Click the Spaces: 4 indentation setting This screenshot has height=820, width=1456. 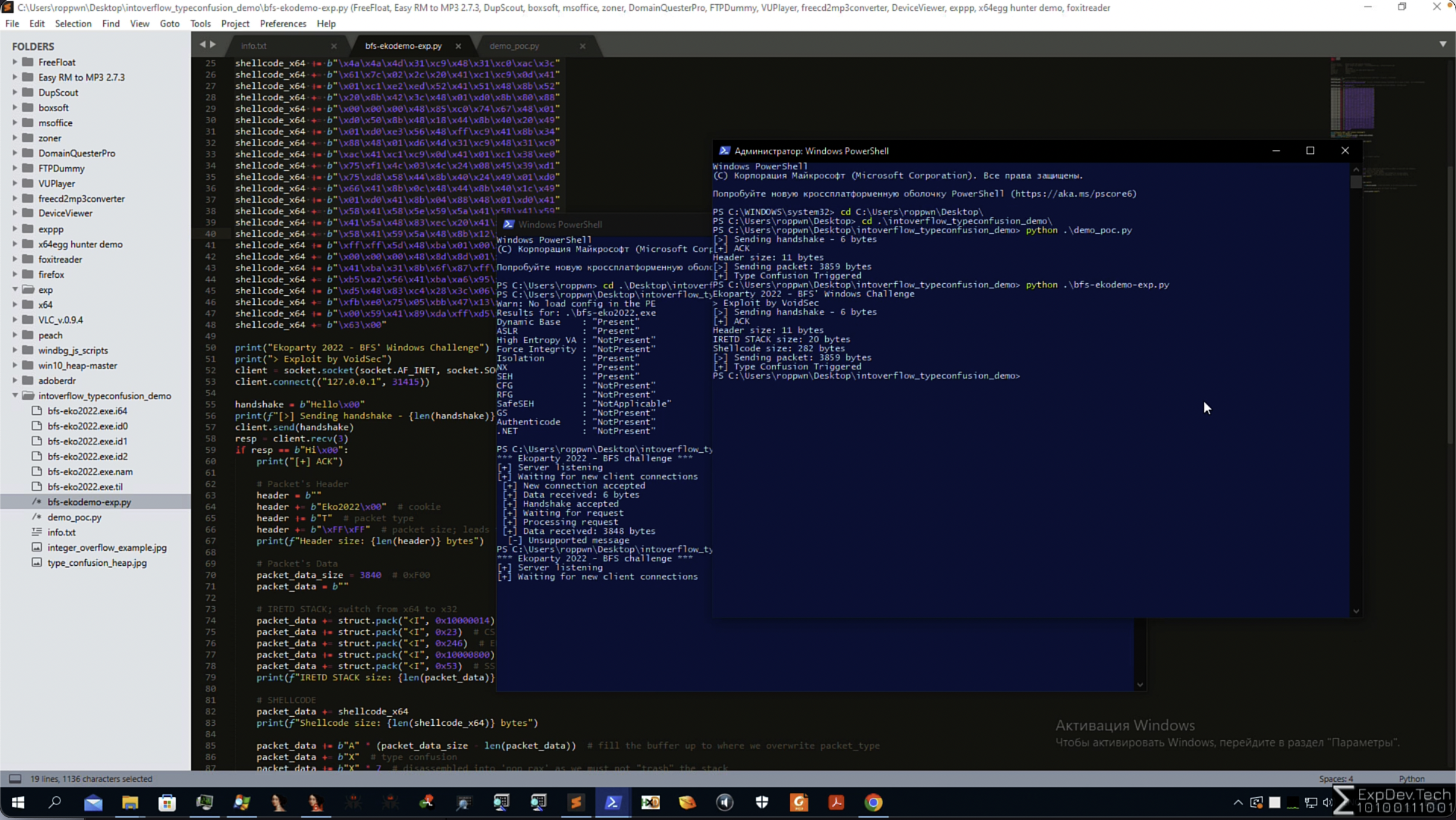[x=1336, y=779]
